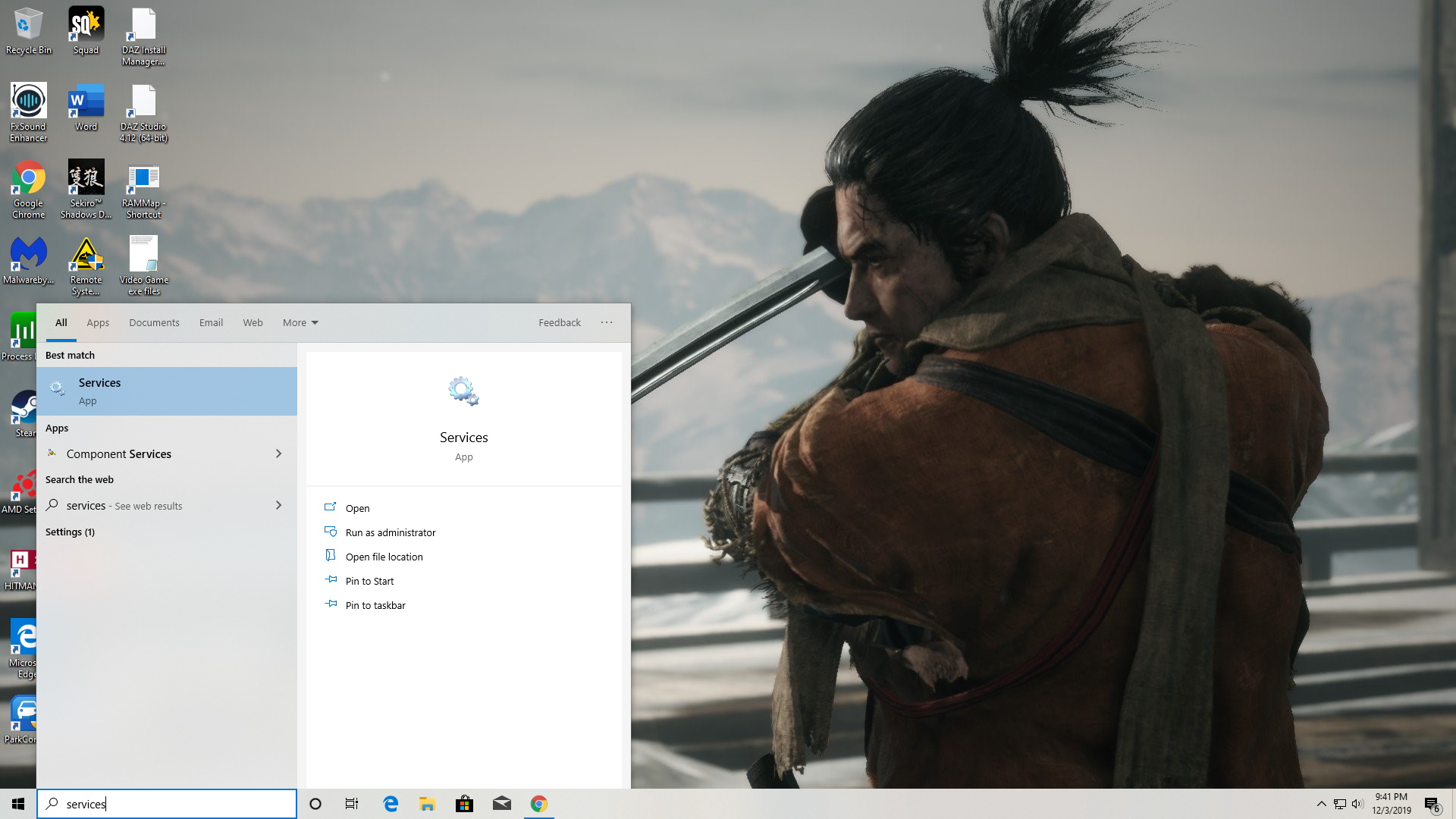Launch Microsoft Edge from the taskbar
The image size is (1456, 819).
pos(391,804)
